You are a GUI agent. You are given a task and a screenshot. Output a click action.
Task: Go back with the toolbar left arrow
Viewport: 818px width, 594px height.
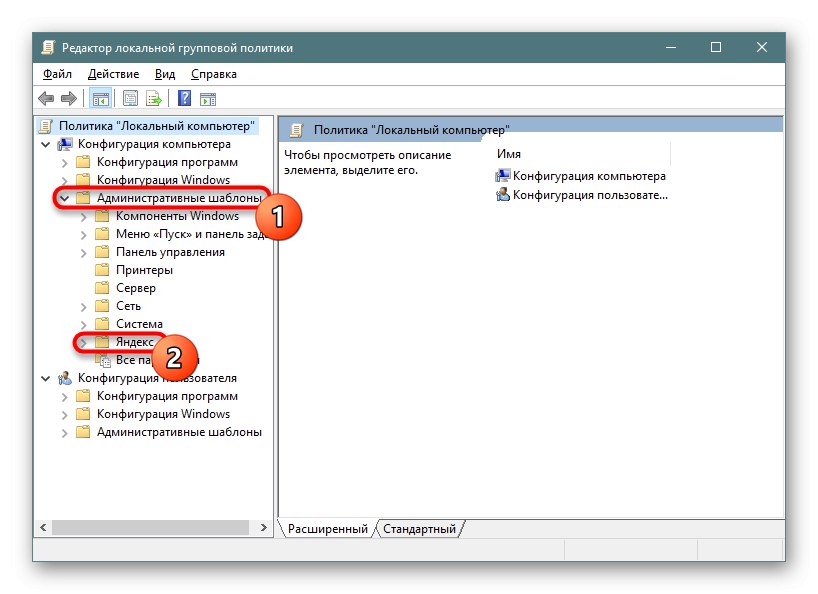(x=46, y=98)
